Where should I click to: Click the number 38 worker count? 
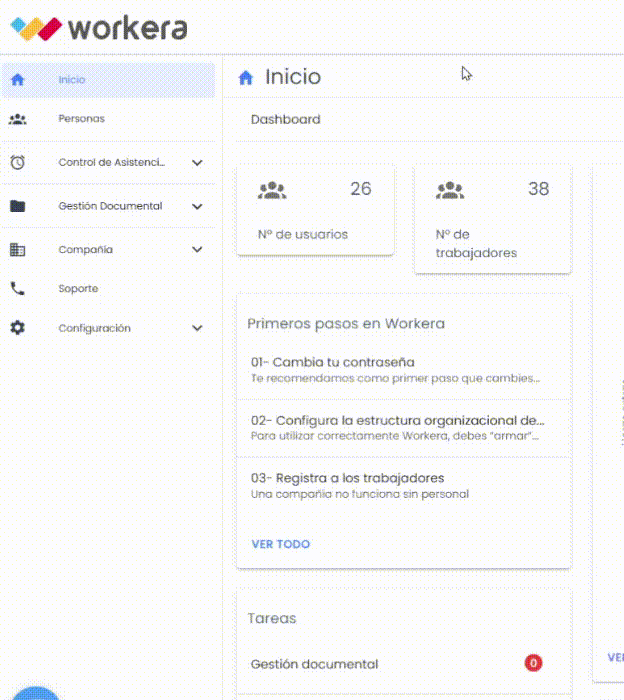(538, 189)
